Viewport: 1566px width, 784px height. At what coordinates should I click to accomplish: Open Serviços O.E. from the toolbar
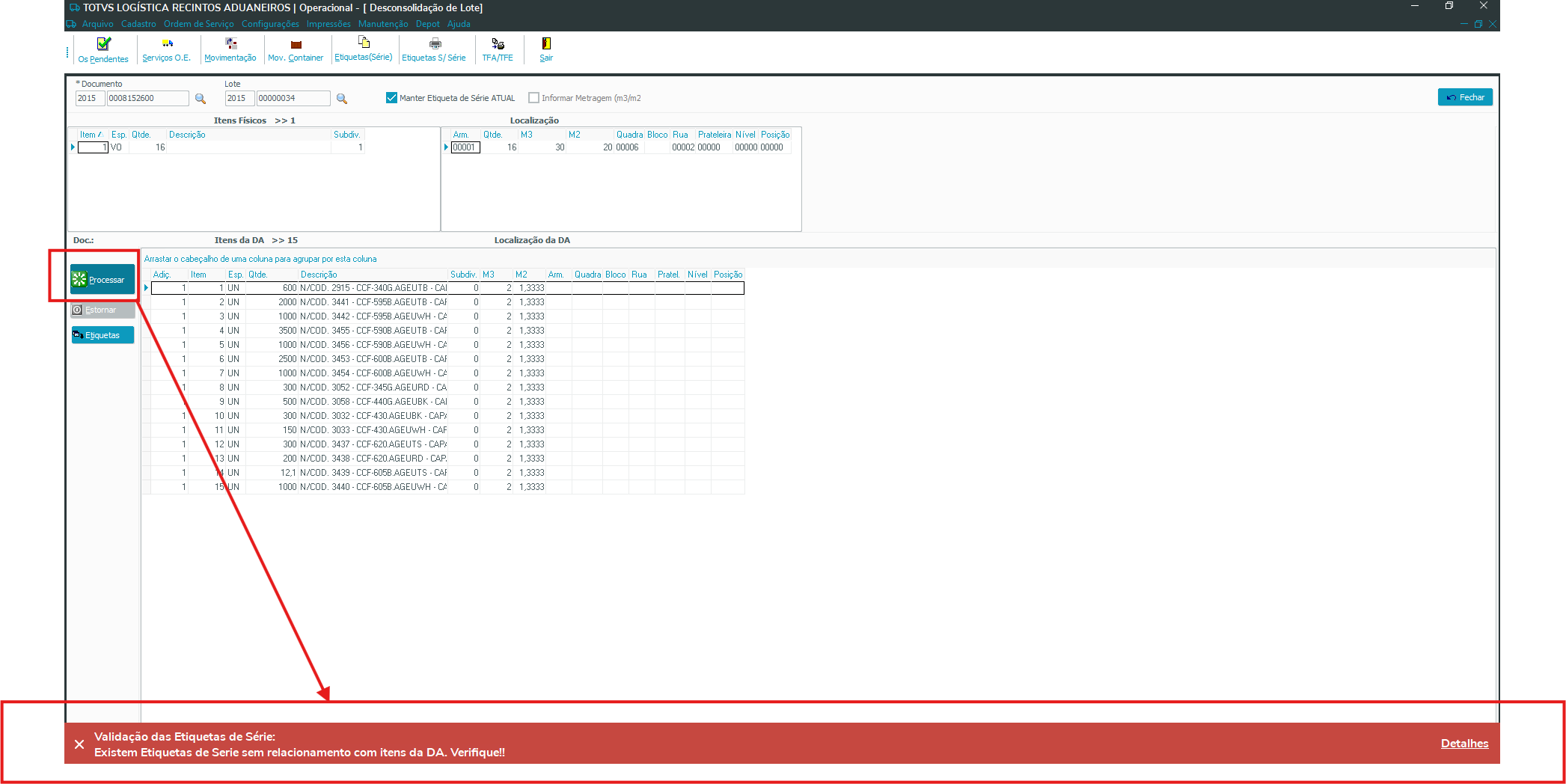(x=167, y=50)
